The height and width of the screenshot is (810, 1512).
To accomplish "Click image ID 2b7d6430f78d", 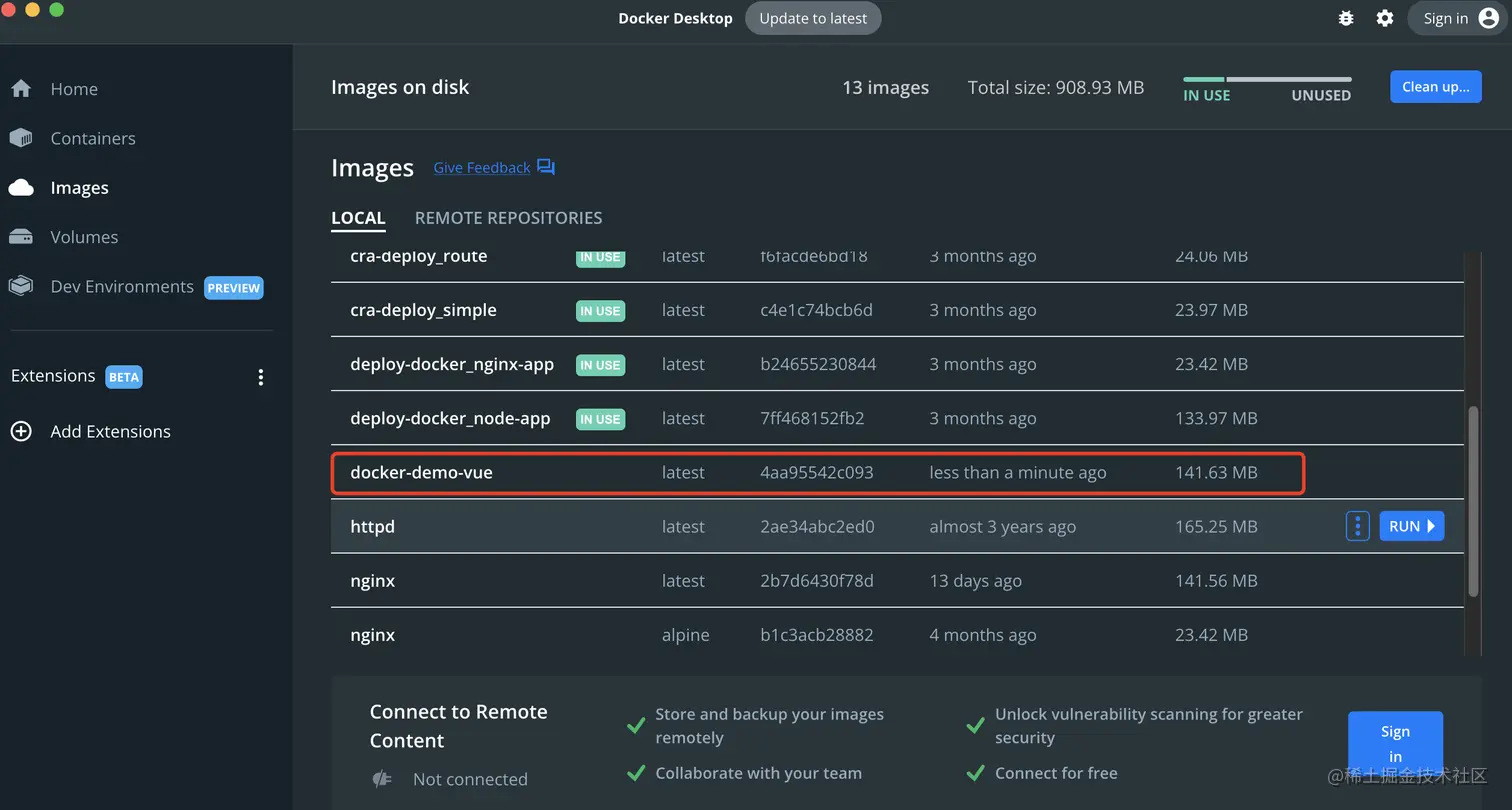I will pyautogui.click(x=816, y=580).
